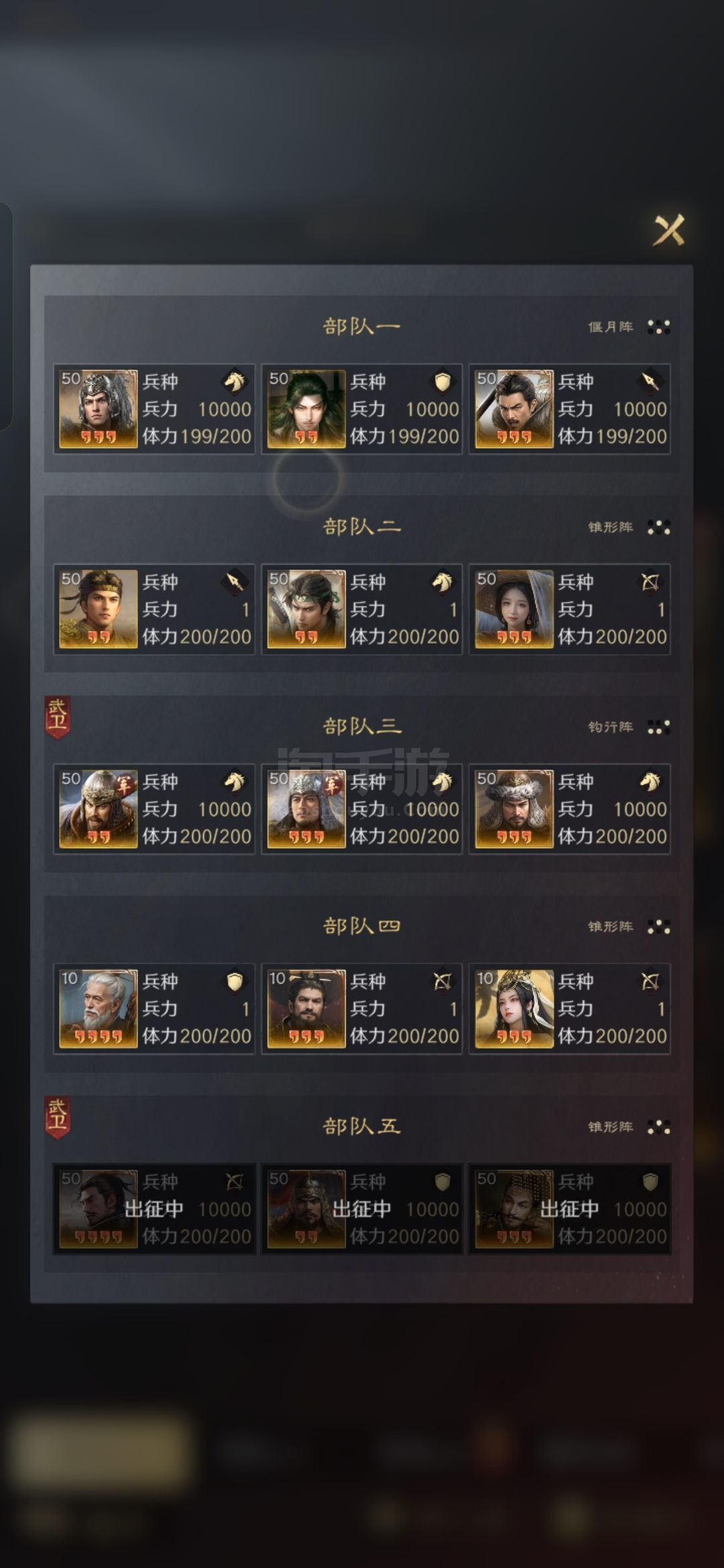
Task: Select fur-hat general portrait in 部队三
Action: click(514, 809)
